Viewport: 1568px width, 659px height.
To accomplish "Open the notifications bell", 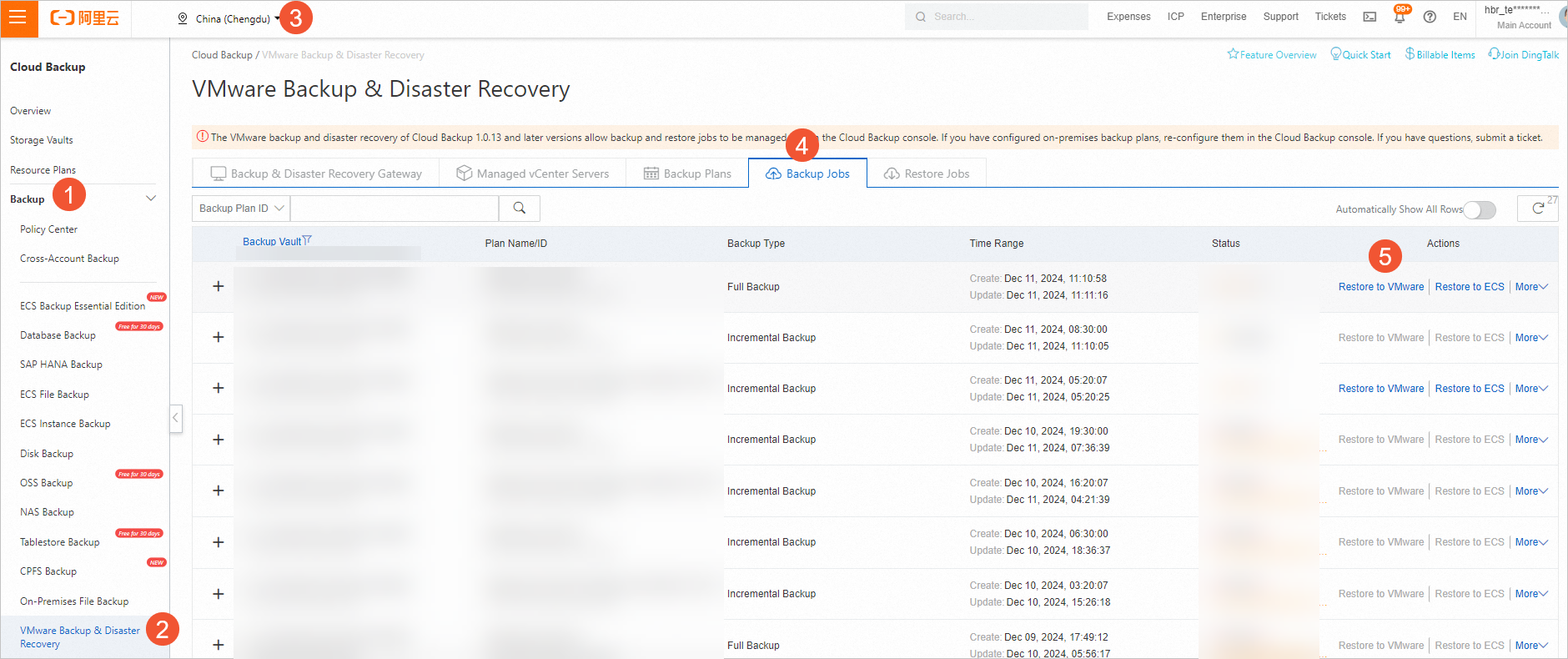I will [x=1400, y=17].
